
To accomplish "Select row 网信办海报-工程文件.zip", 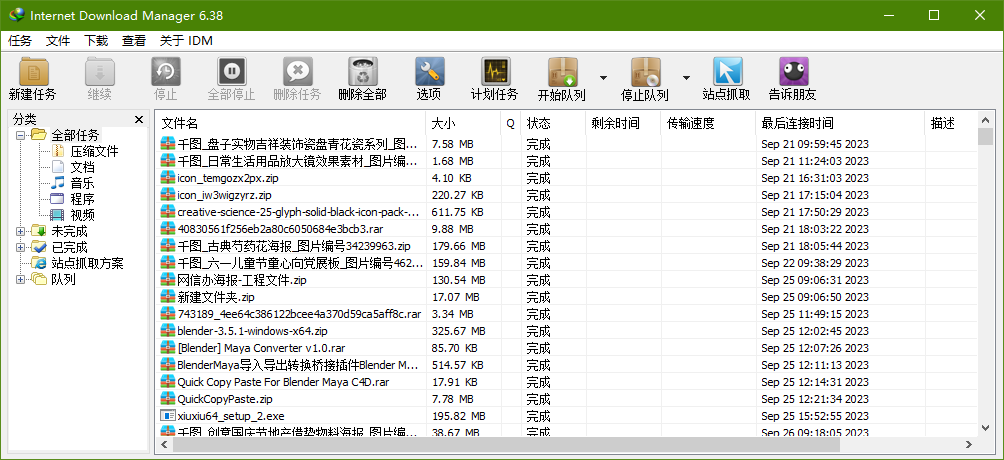I will click(x=567, y=280).
